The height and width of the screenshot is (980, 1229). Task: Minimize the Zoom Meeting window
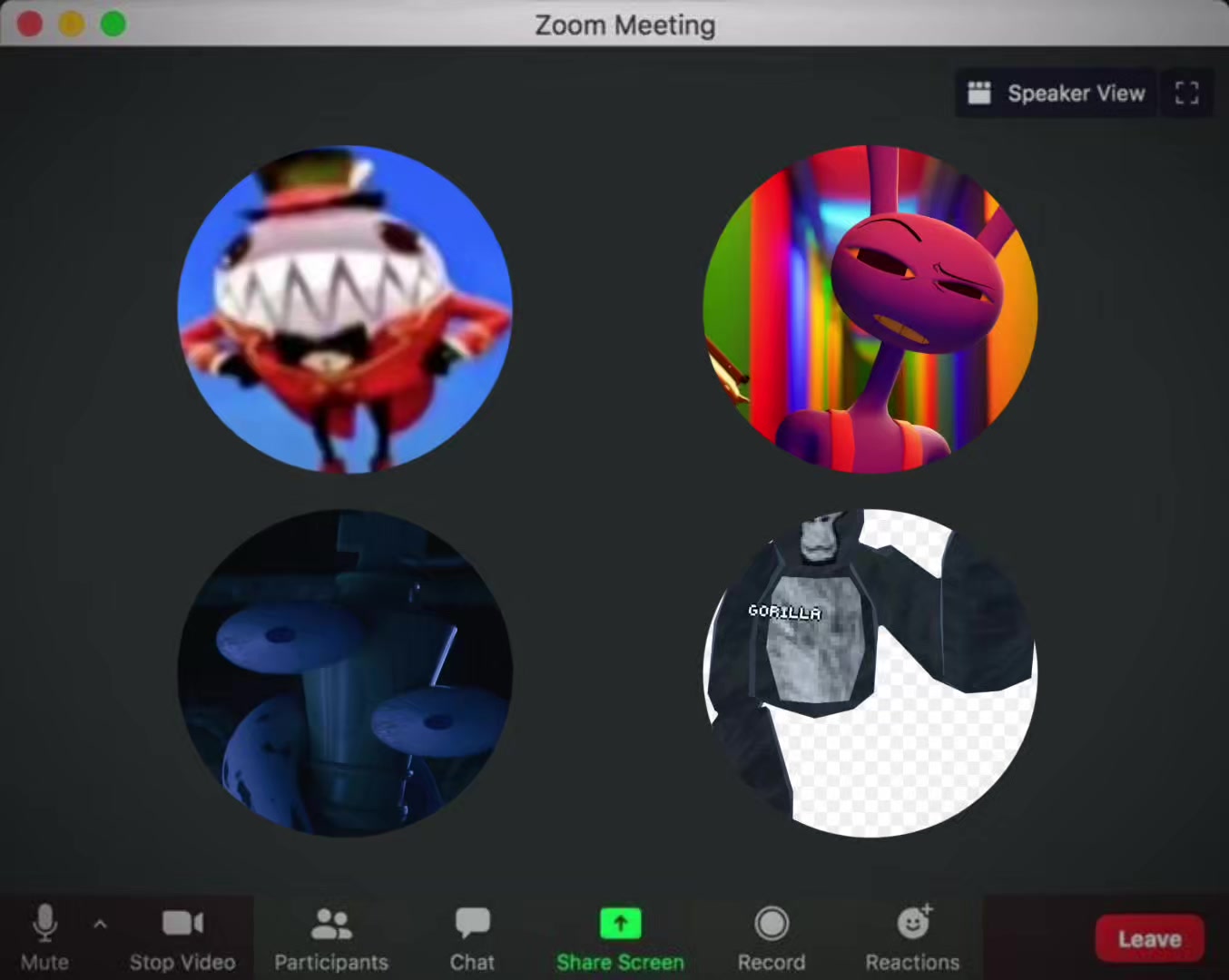72,24
